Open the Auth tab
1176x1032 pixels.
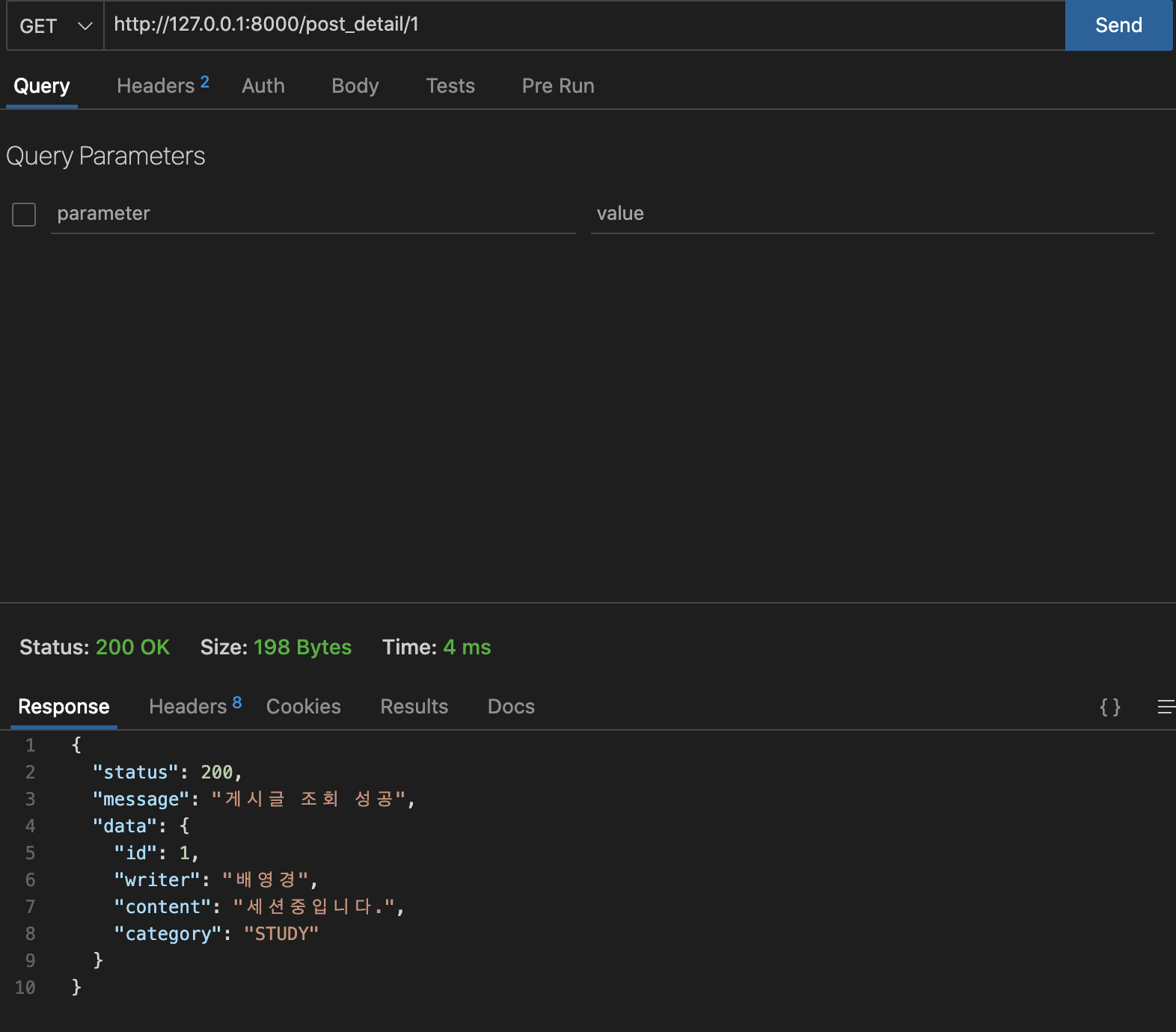(263, 86)
